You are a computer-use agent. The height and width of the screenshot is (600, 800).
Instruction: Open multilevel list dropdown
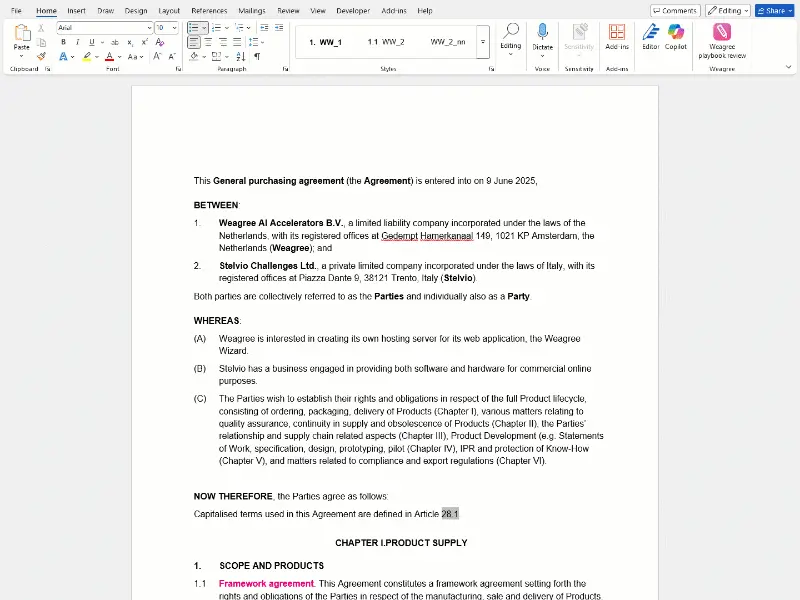pyautogui.click(x=248, y=28)
